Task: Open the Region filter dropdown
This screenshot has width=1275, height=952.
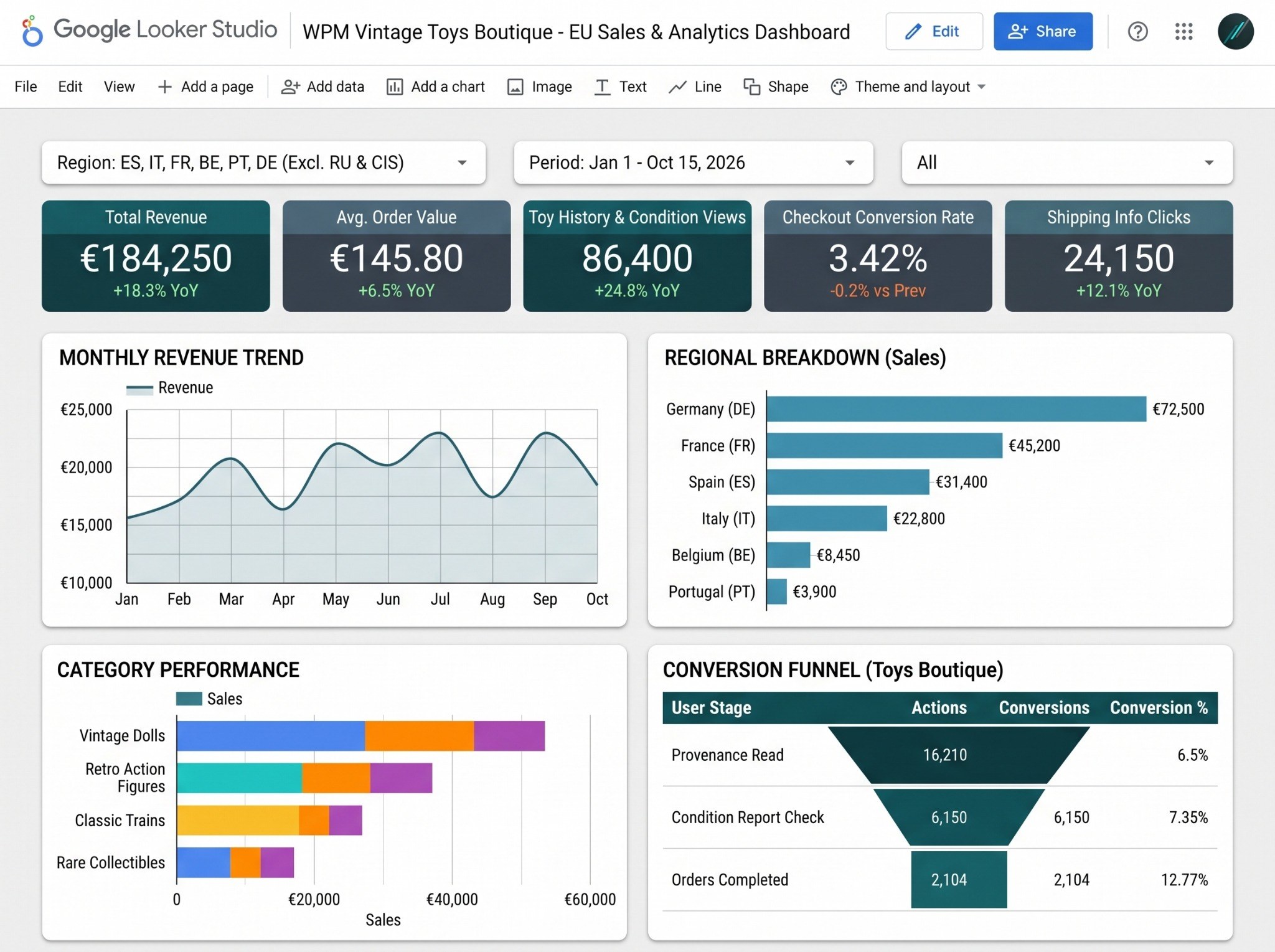Action: point(263,163)
